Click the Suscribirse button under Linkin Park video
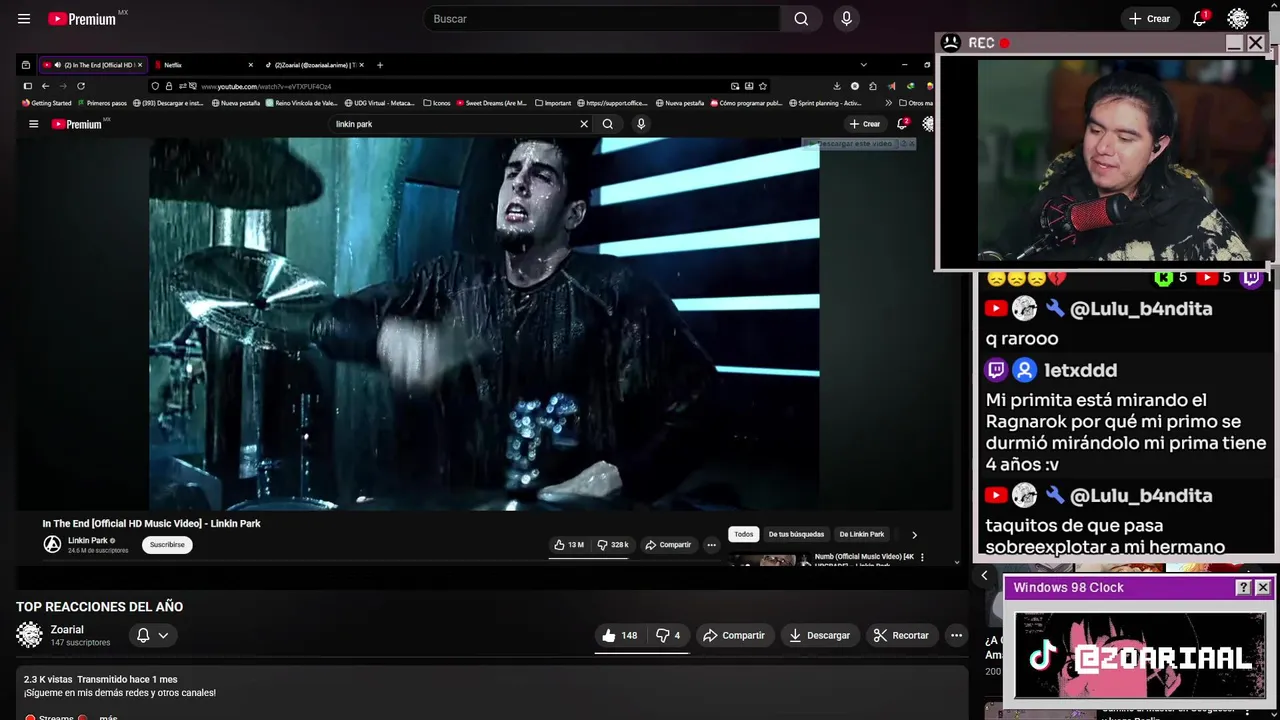This screenshot has width=1280, height=720. pyautogui.click(x=167, y=545)
